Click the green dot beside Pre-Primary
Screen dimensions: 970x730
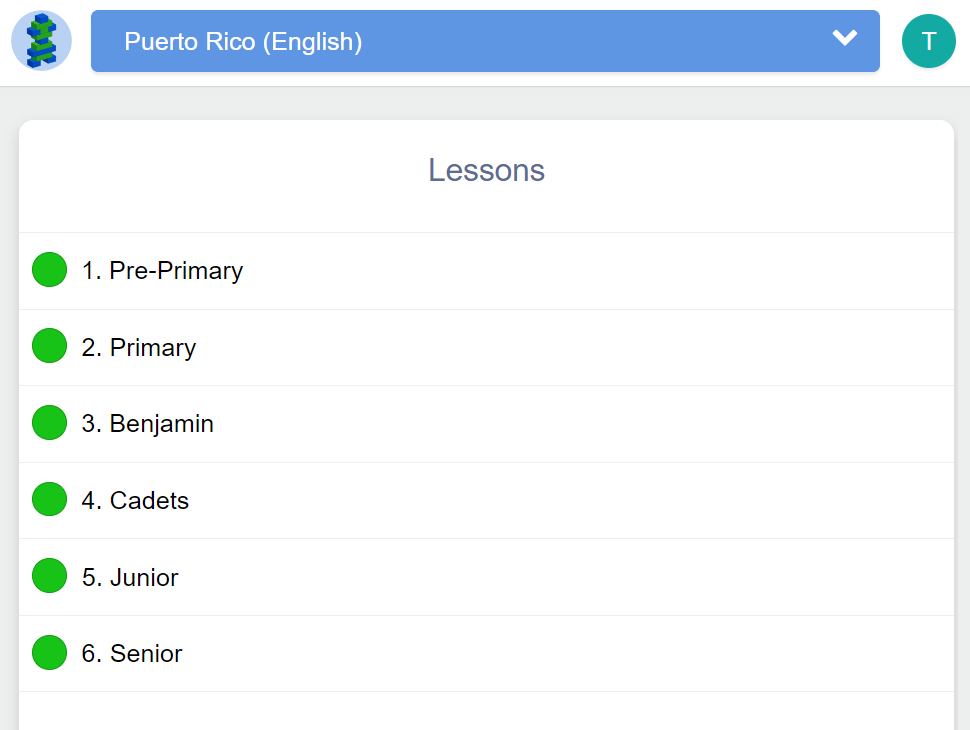pyautogui.click(x=49, y=270)
